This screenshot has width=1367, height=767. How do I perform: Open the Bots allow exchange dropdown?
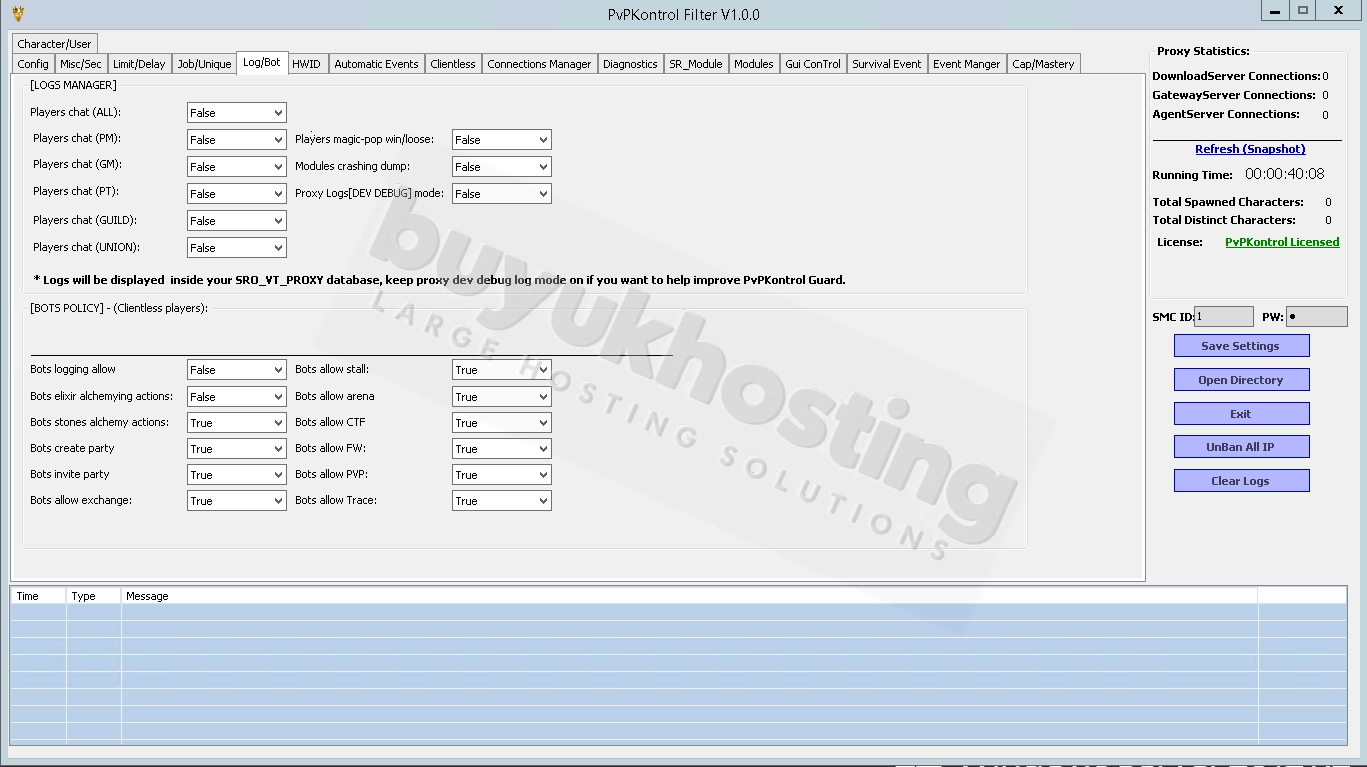236,501
